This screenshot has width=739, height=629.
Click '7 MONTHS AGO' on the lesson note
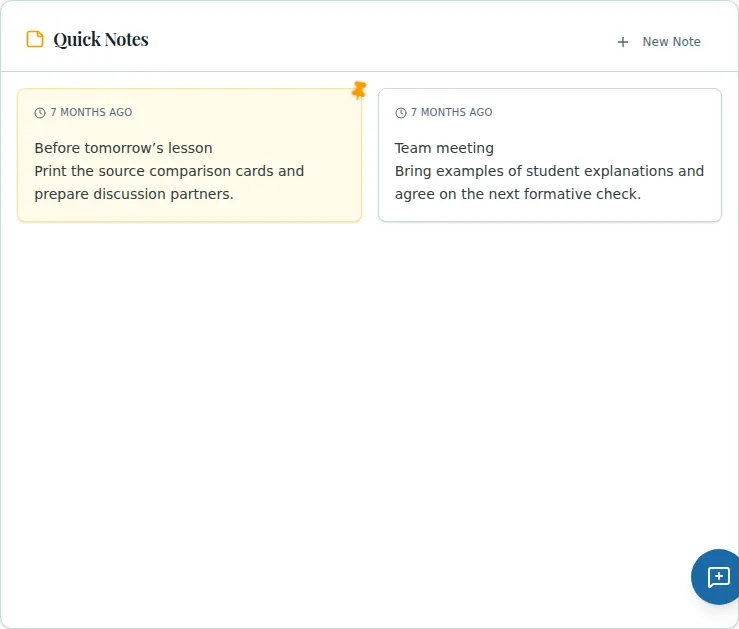91,112
